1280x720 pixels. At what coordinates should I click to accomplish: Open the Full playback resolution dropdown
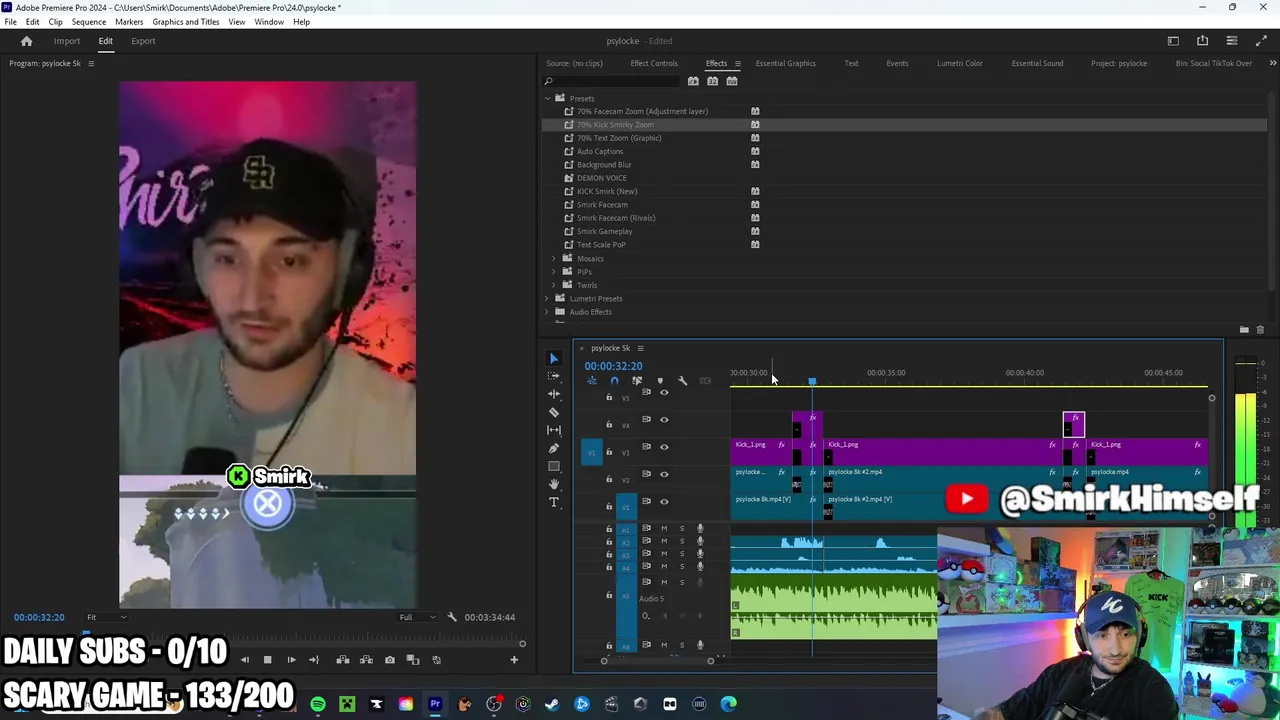coord(418,617)
